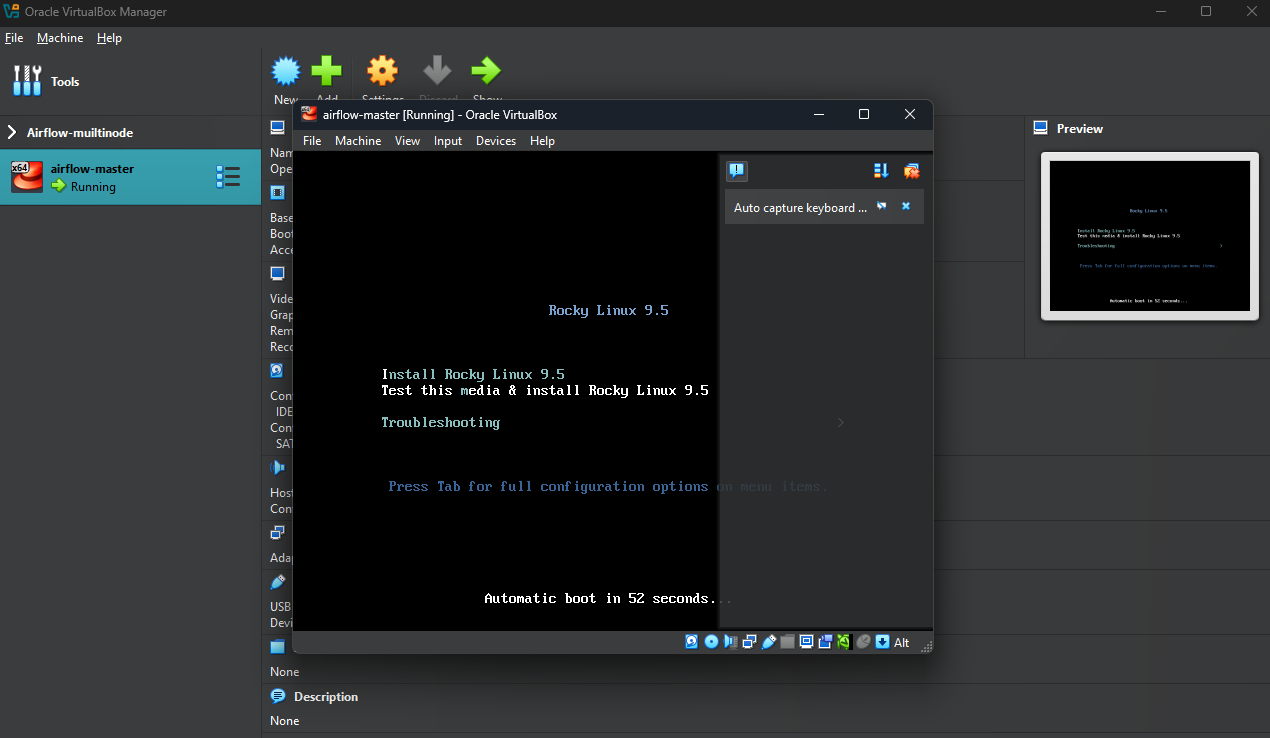Click the New machine toolbar icon
The height and width of the screenshot is (738, 1270).
tap(286, 70)
